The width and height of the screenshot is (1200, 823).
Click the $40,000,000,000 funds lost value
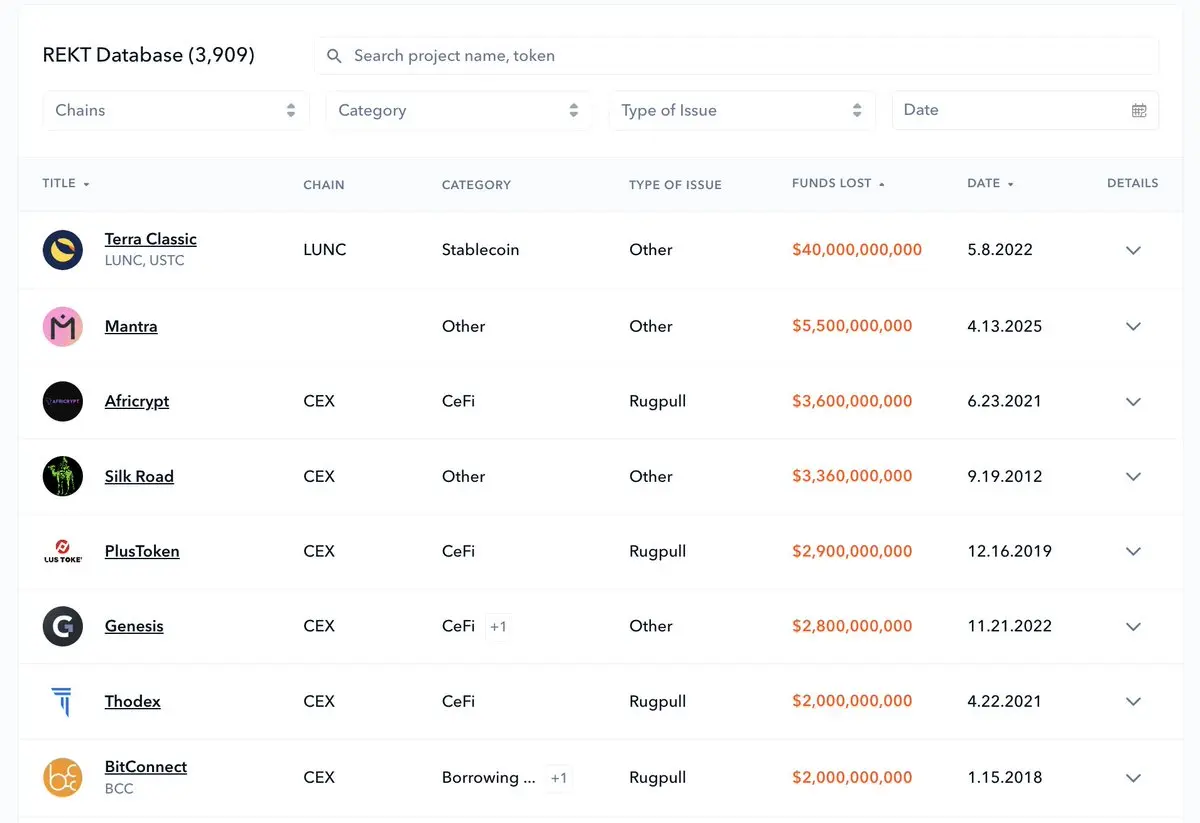pyautogui.click(x=857, y=250)
